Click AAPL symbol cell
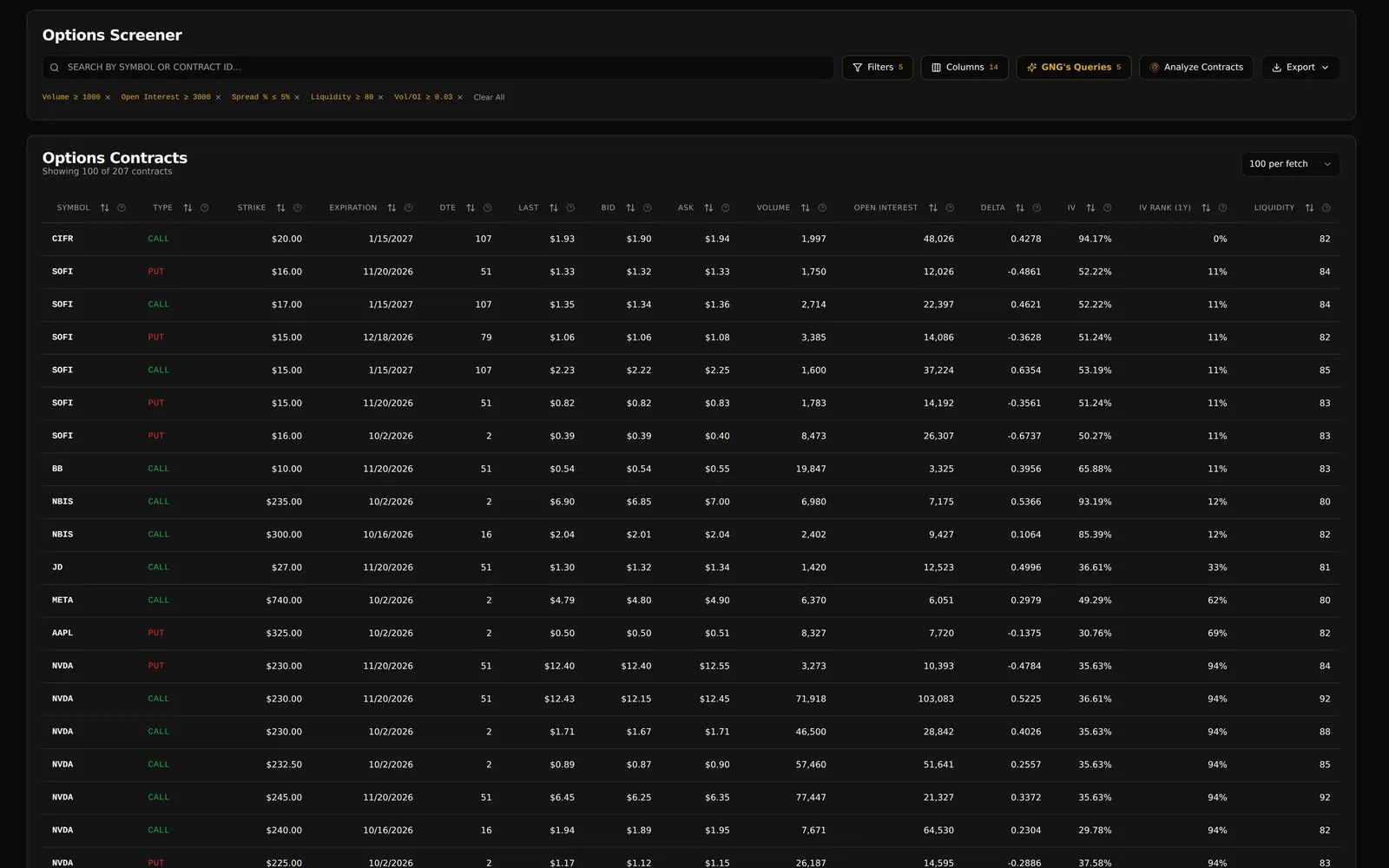 click(63, 634)
